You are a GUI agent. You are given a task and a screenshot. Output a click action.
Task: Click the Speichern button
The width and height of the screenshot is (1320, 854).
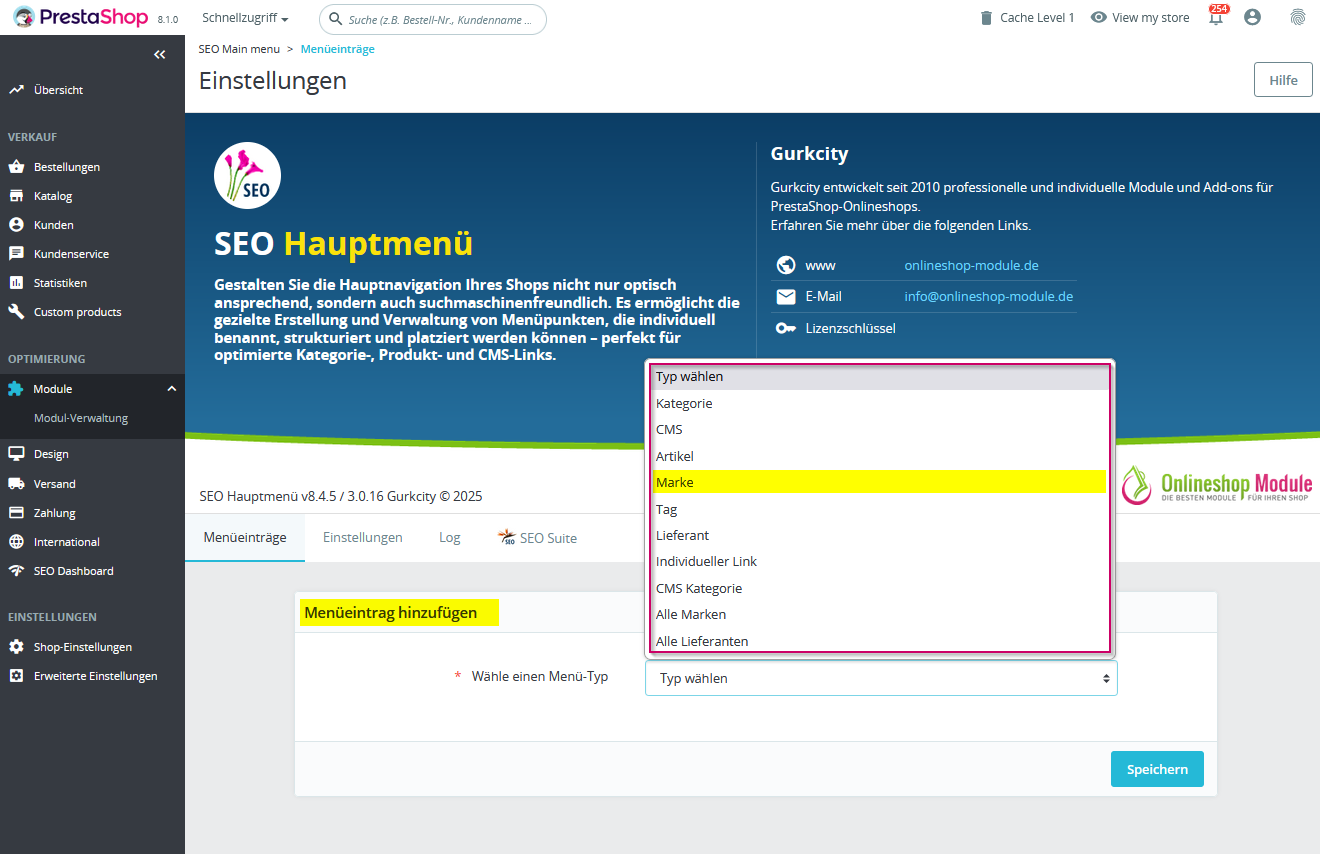click(1157, 769)
